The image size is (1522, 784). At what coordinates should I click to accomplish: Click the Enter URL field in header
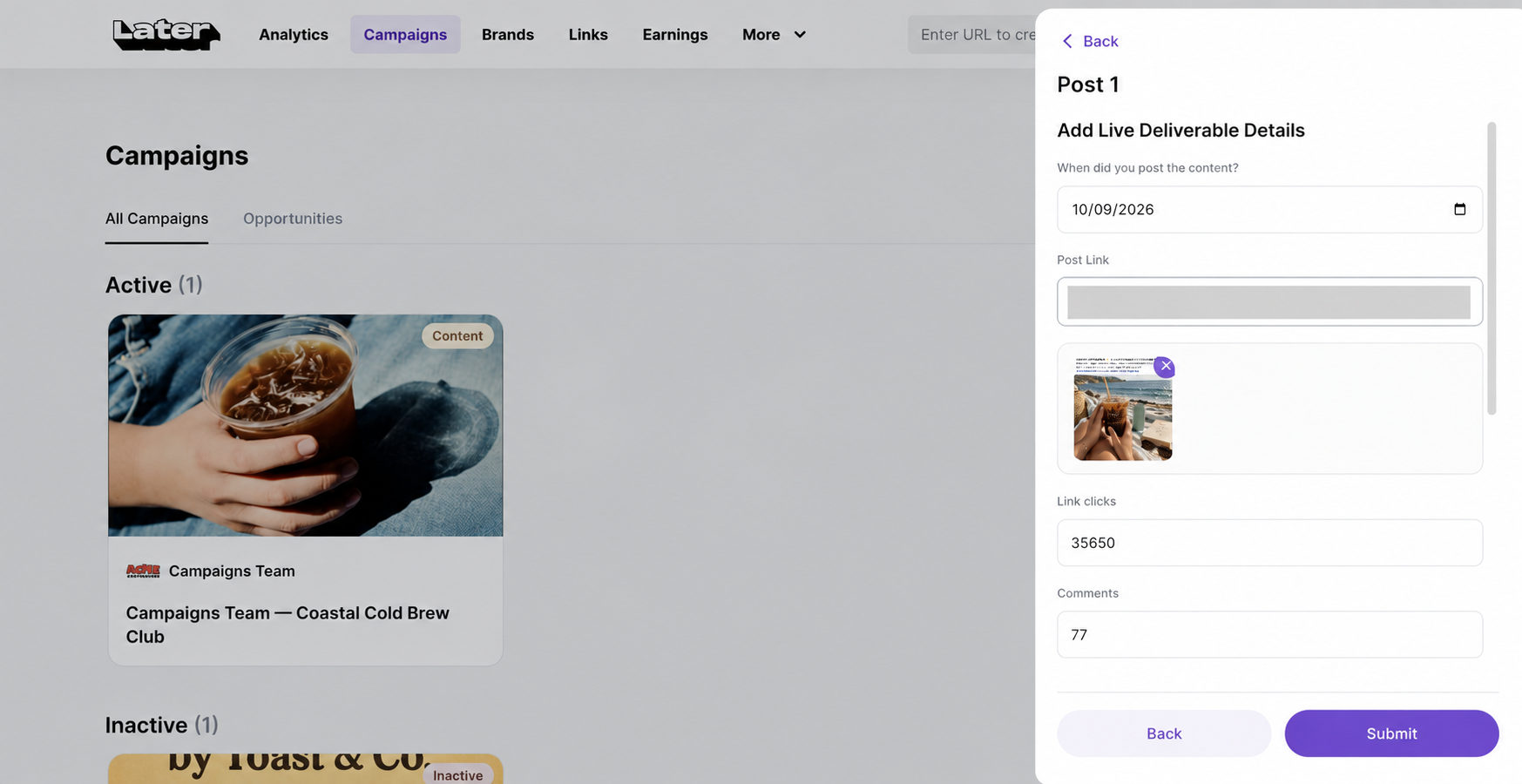(x=971, y=35)
